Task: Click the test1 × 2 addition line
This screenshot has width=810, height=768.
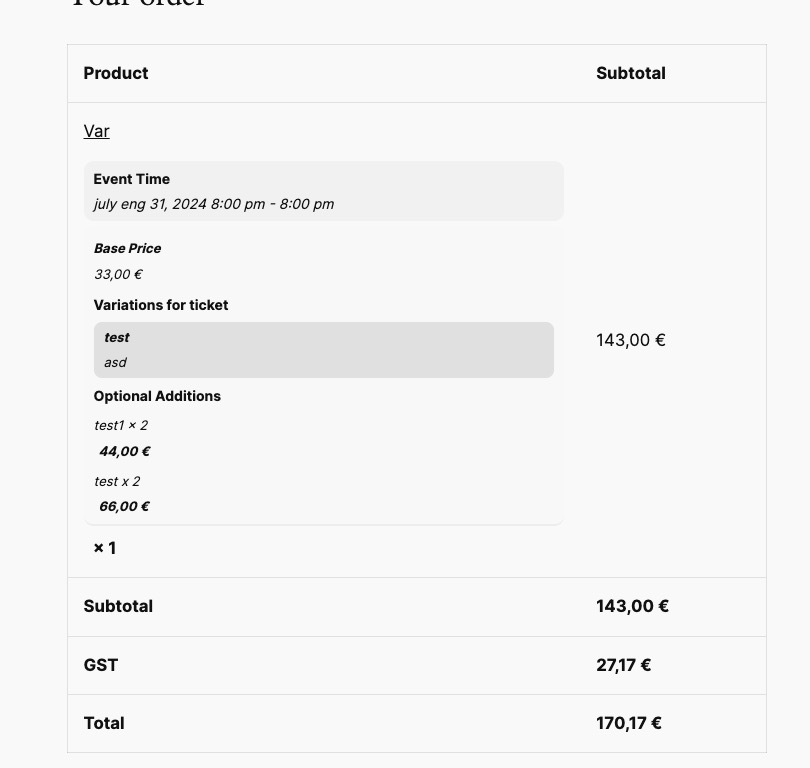Action: pyautogui.click(x=121, y=426)
